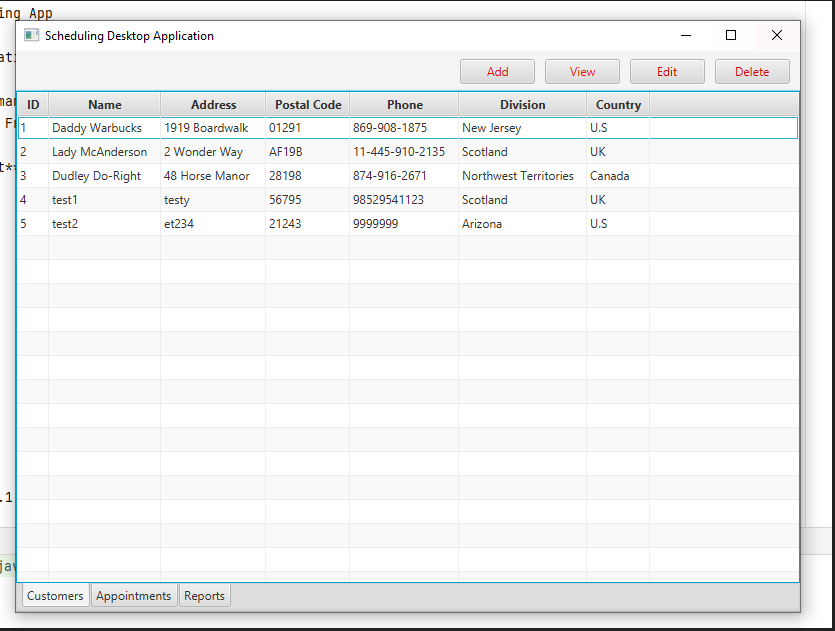Click the Address column header
835x631 pixels.
pos(213,104)
